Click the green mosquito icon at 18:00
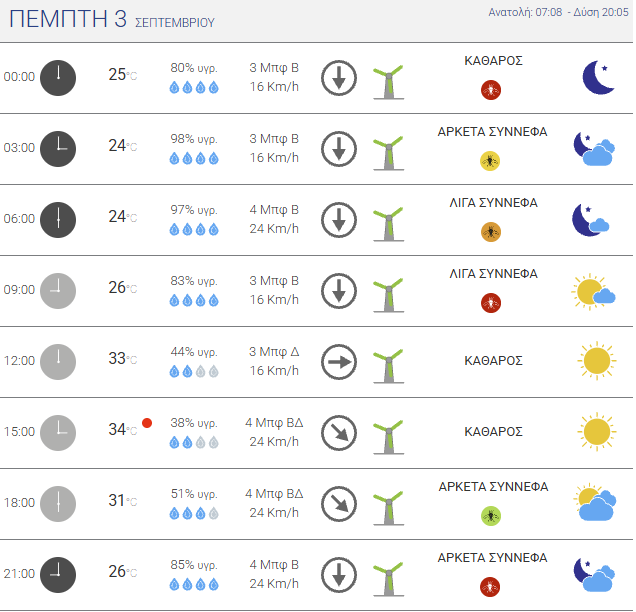 pos(491,516)
